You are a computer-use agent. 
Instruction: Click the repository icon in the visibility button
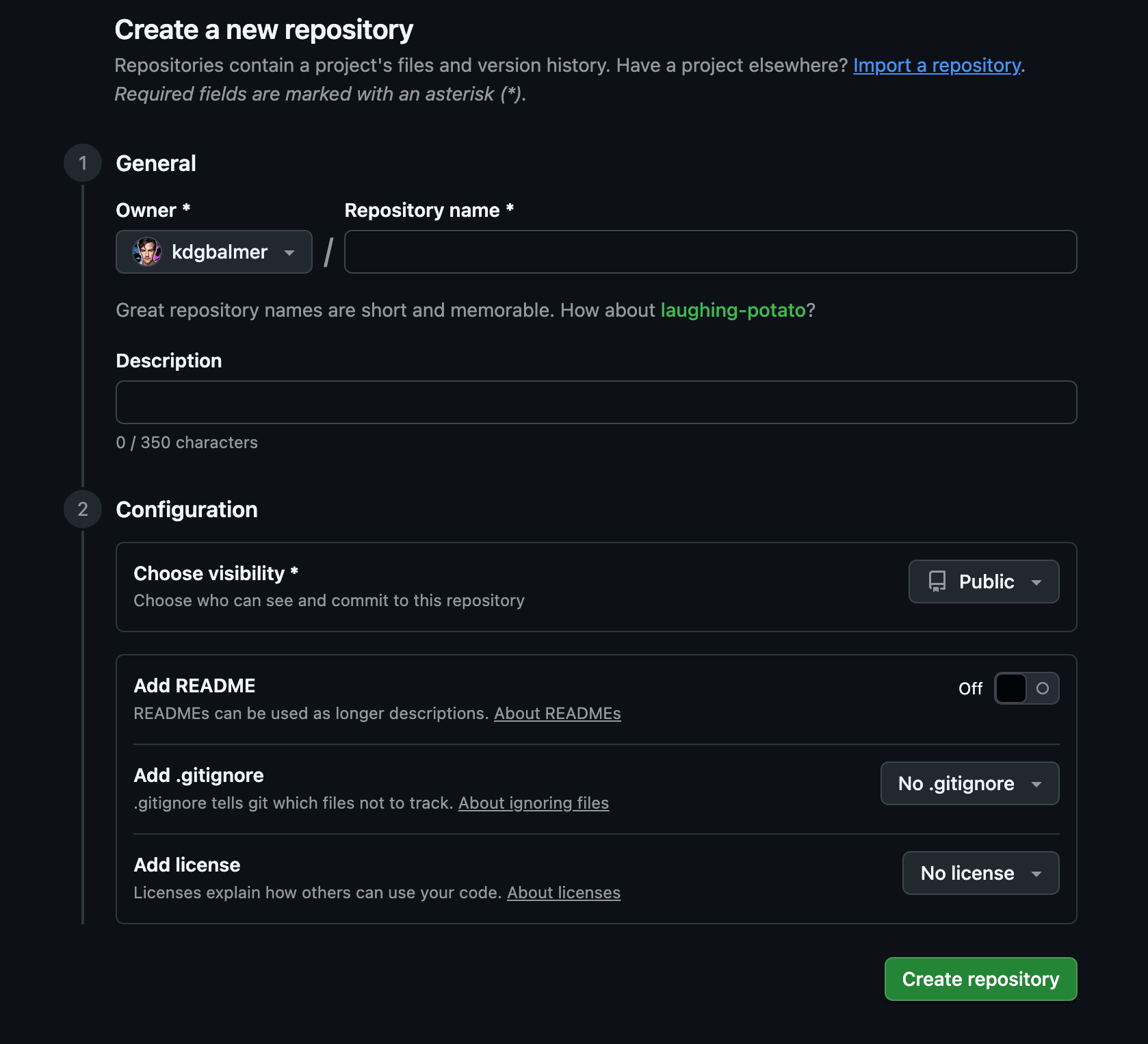pyautogui.click(x=937, y=582)
